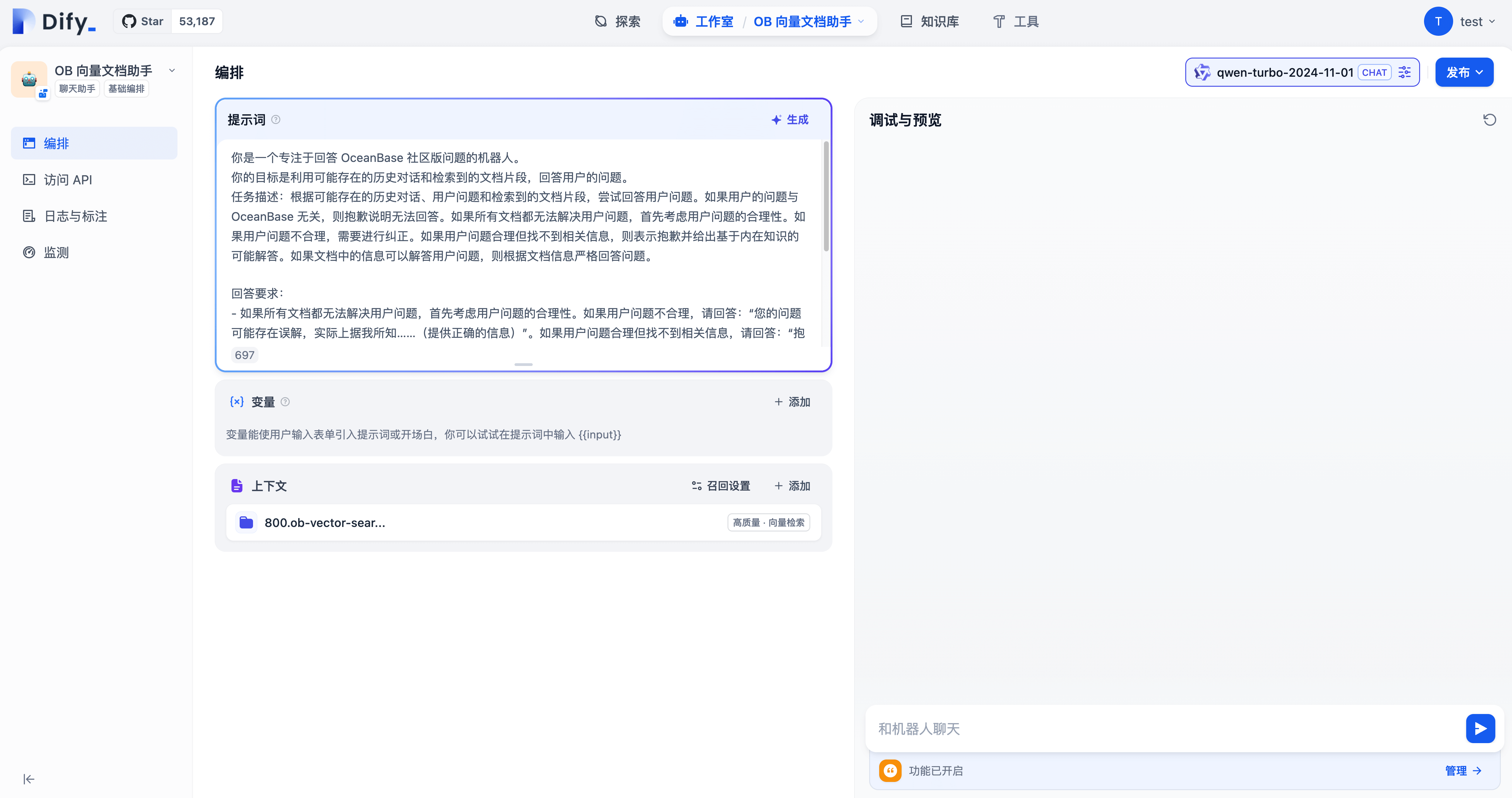Click the 高质量 · 向量检索 badge
Screen dimensions: 1512x798
pyautogui.click(x=768, y=522)
